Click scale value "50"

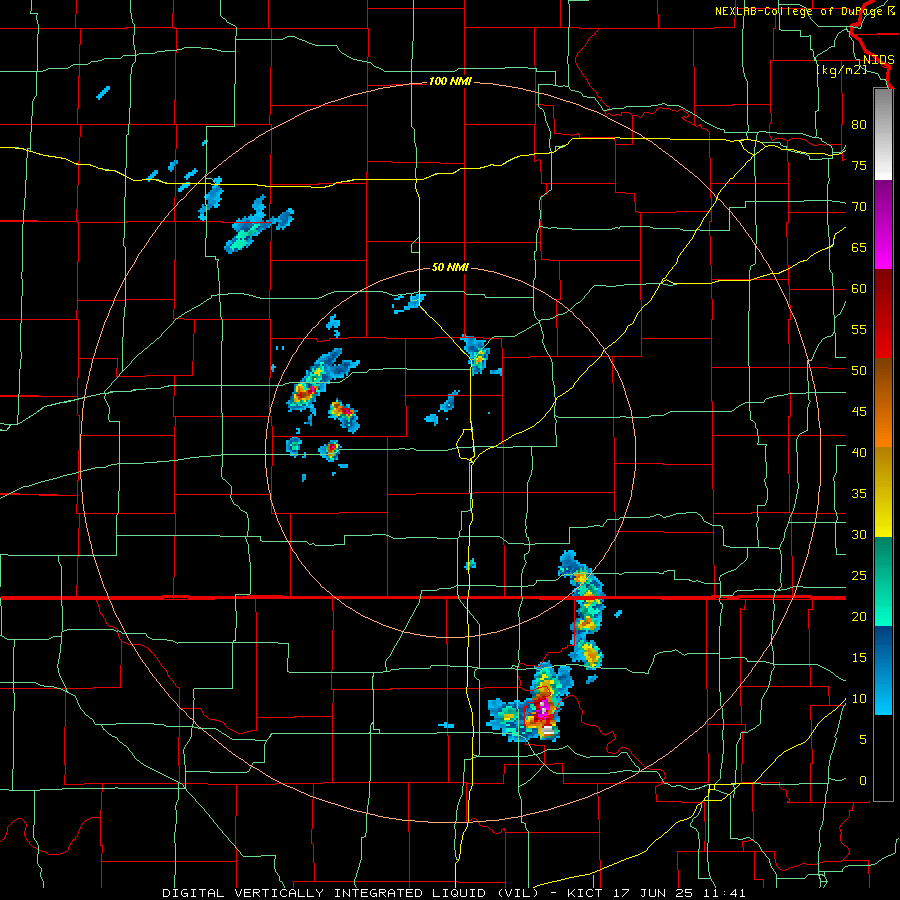[859, 370]
